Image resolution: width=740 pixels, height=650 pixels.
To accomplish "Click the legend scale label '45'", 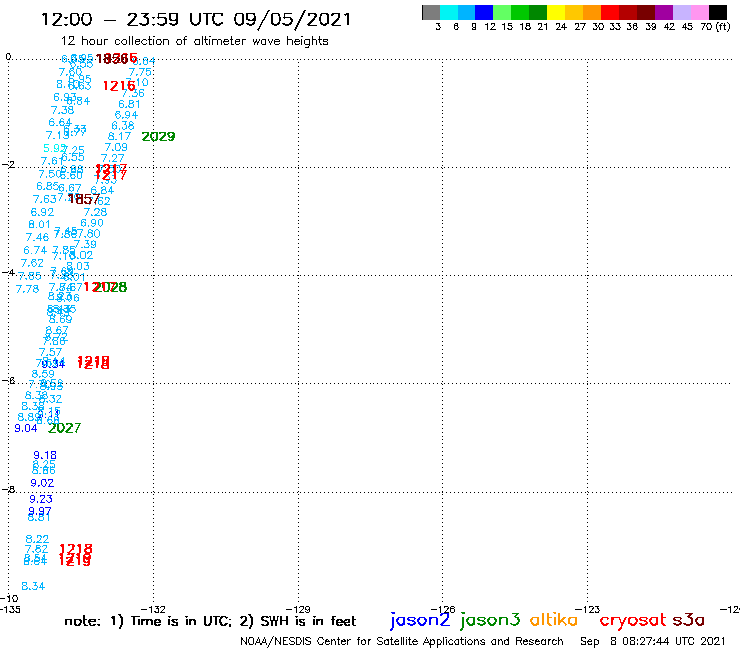I will point(687,26).
